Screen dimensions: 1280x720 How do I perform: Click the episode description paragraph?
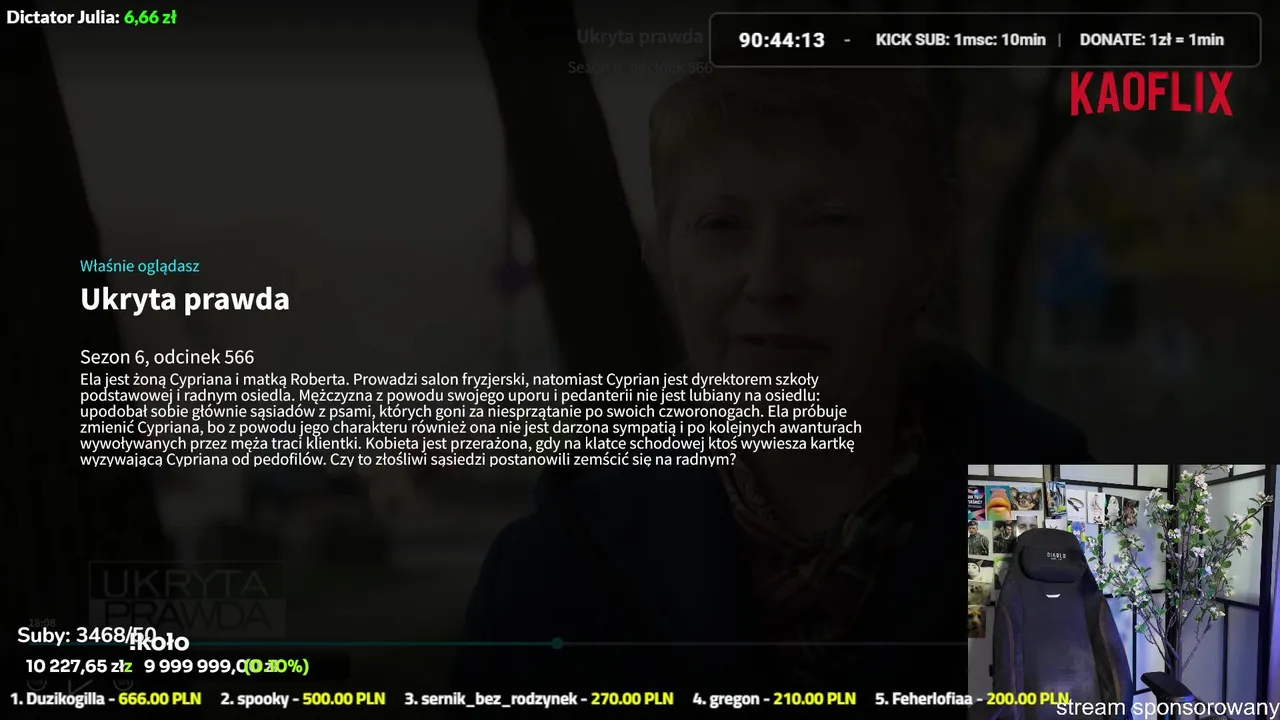[471, 420]
